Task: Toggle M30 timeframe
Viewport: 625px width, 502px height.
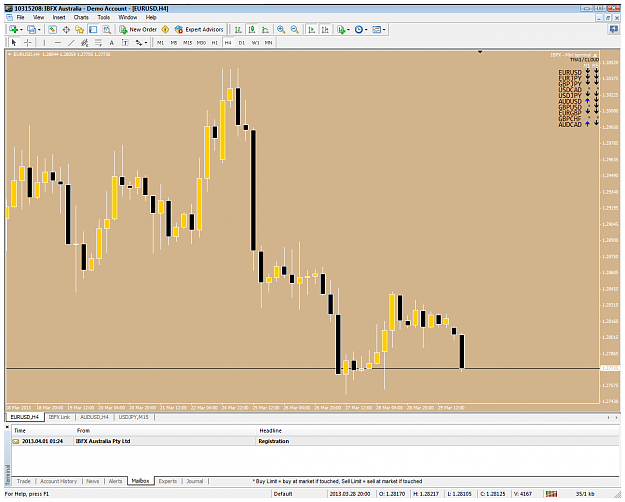Action: pyautogui.click(x=201, y=43)
